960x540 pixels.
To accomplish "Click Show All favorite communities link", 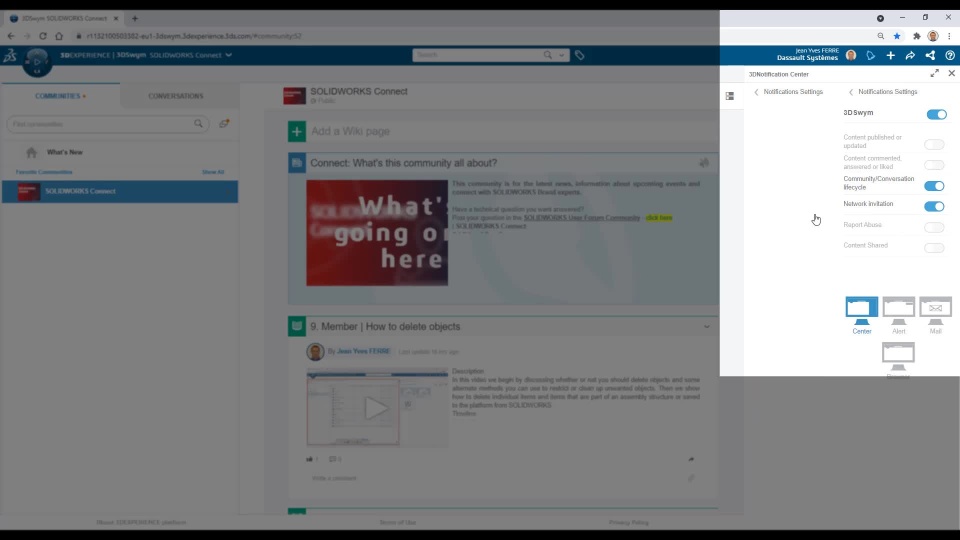I will pyautogui.click(x=213, y=172).
